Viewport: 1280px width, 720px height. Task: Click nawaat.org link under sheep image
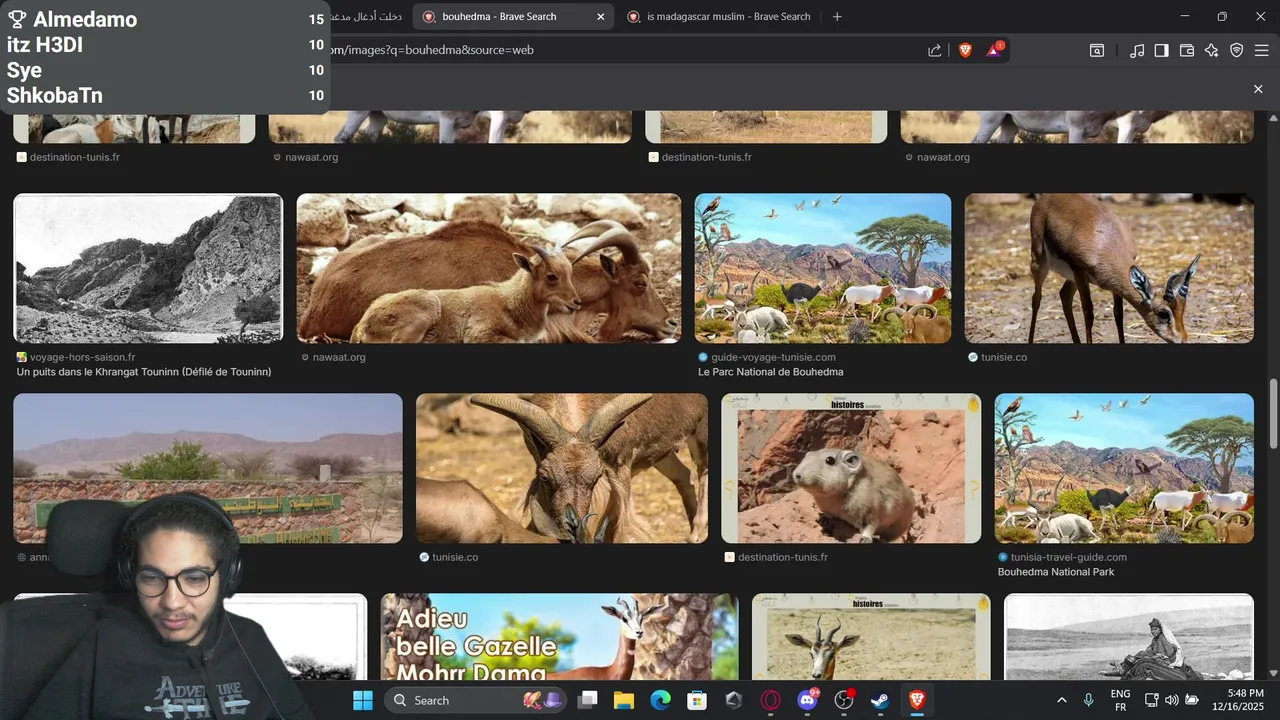pyautogui.click(x=339, y=357)
